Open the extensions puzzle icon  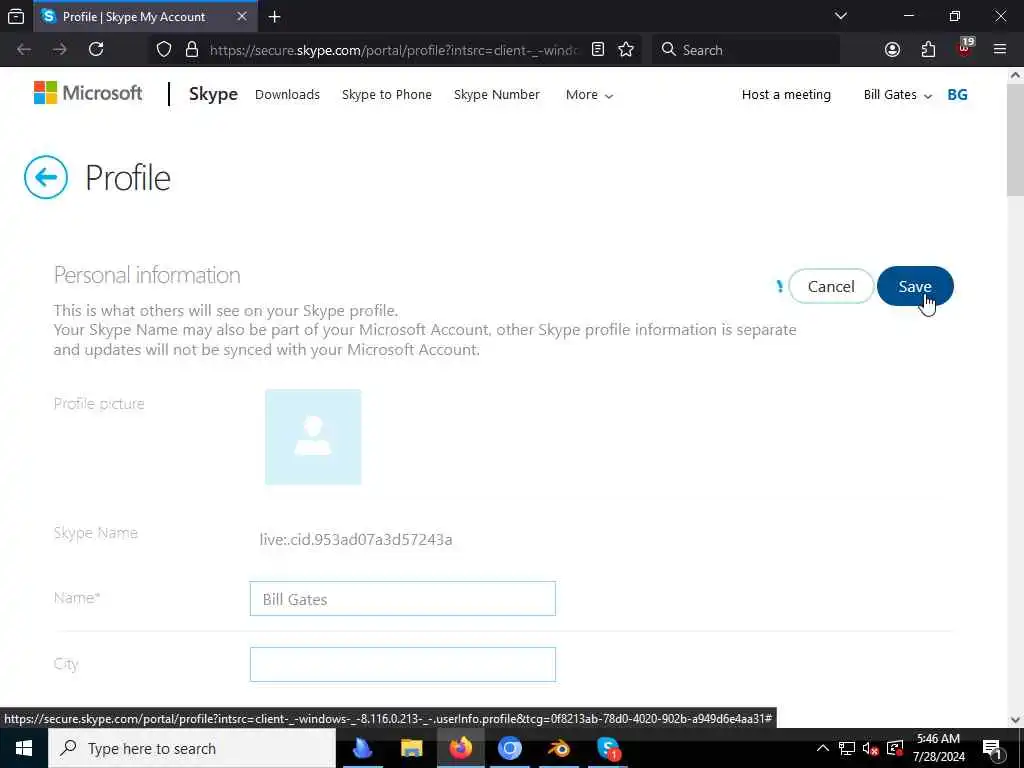[x=928, y=50]
